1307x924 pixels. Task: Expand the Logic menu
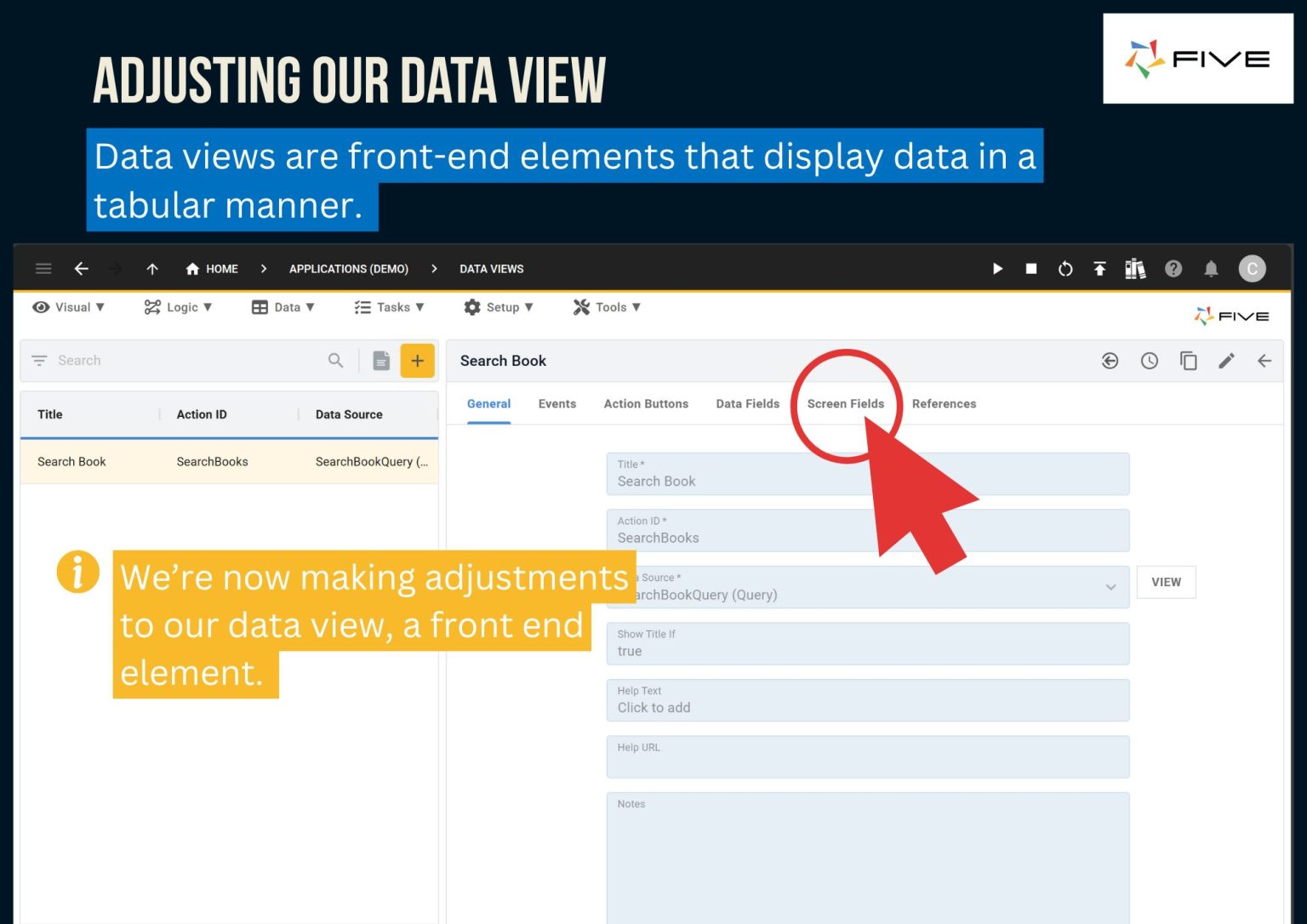click(178, 307)
